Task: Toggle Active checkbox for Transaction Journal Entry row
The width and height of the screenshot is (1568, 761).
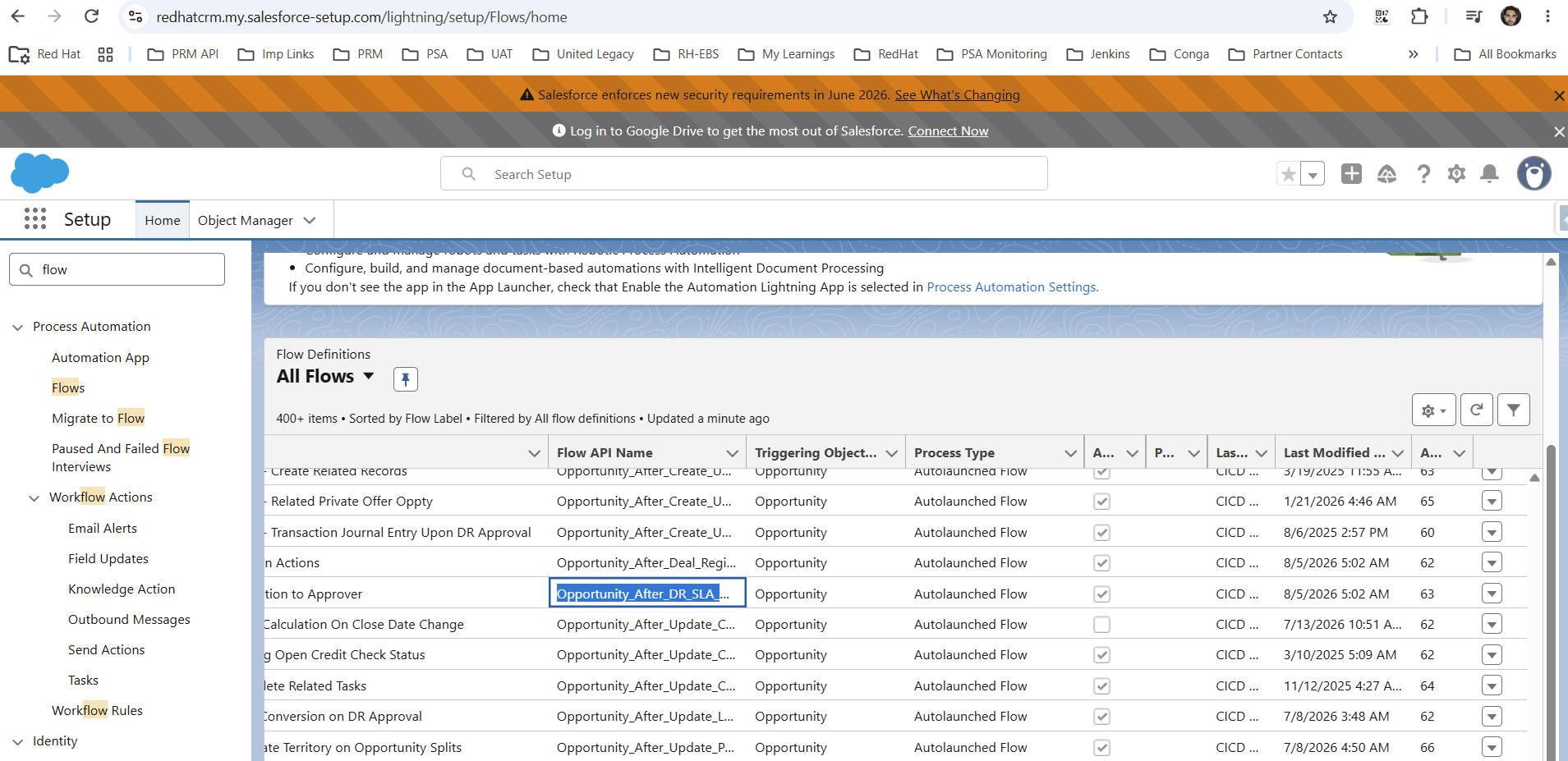Action: (1101, 533)
